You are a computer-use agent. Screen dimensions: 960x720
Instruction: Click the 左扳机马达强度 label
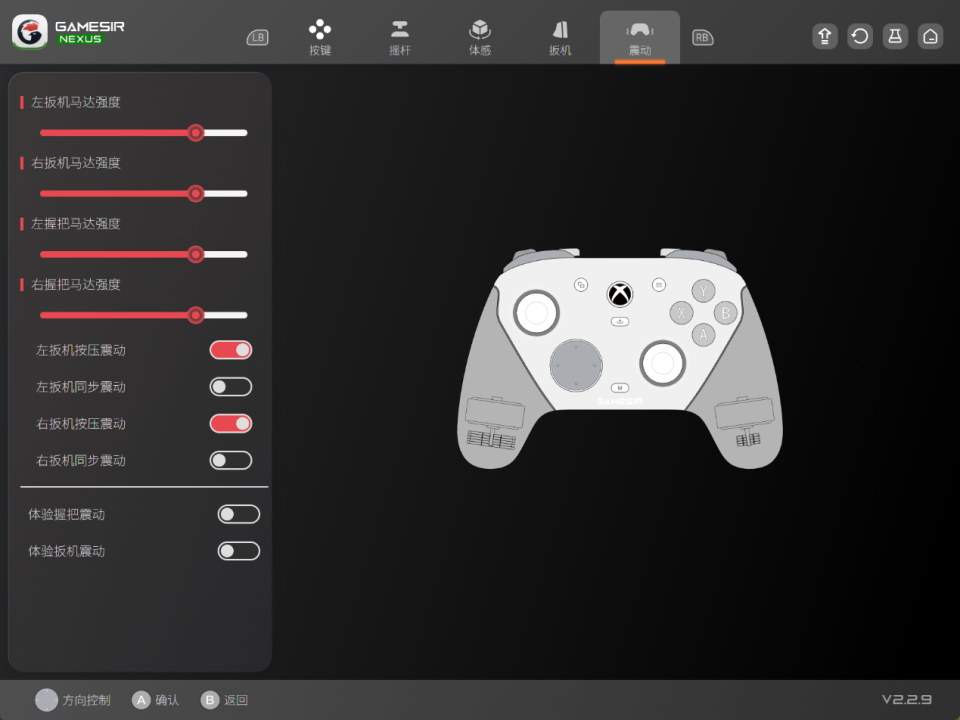coord(76,102)
